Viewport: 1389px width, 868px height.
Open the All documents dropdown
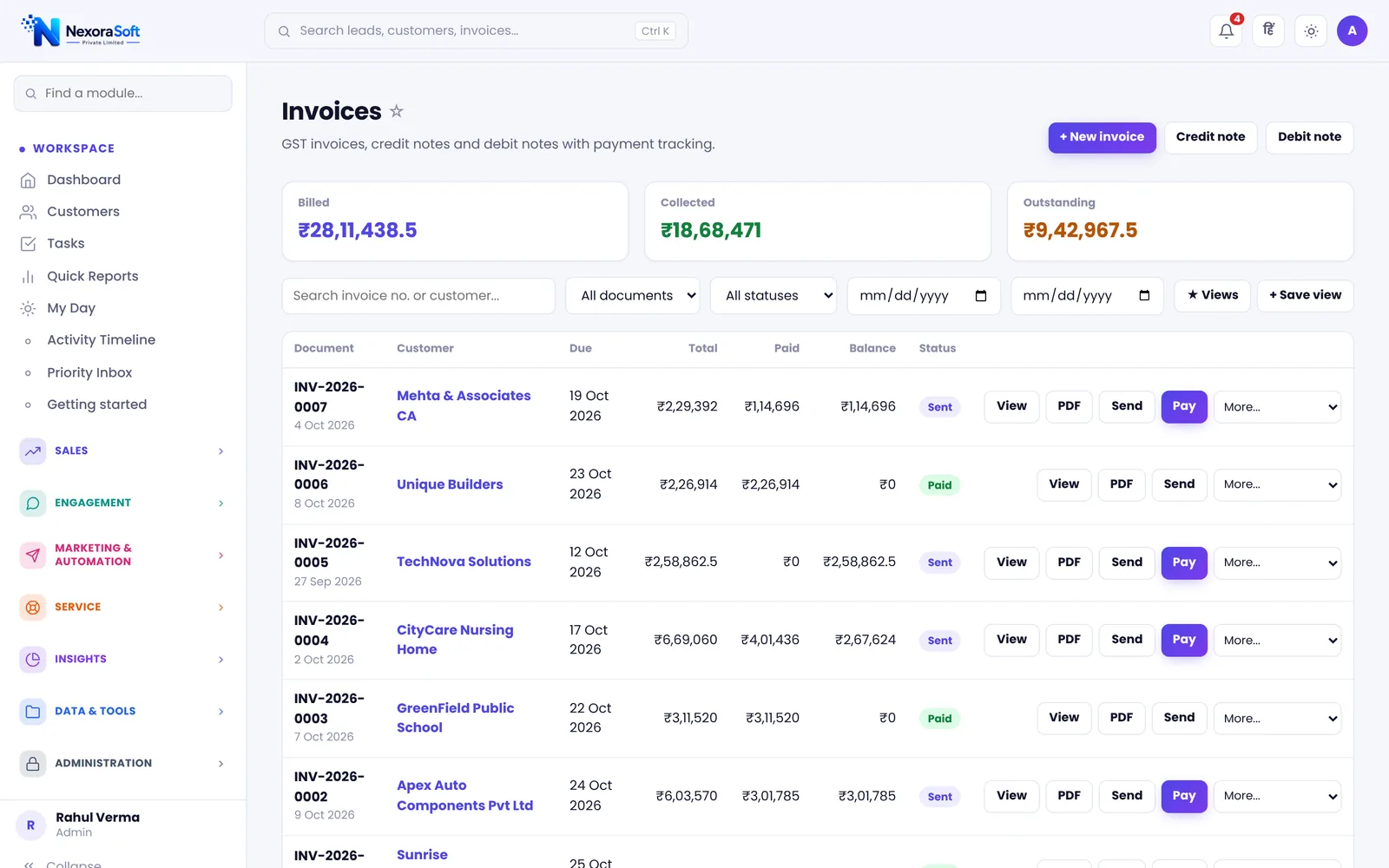click(x=633, y=296)
